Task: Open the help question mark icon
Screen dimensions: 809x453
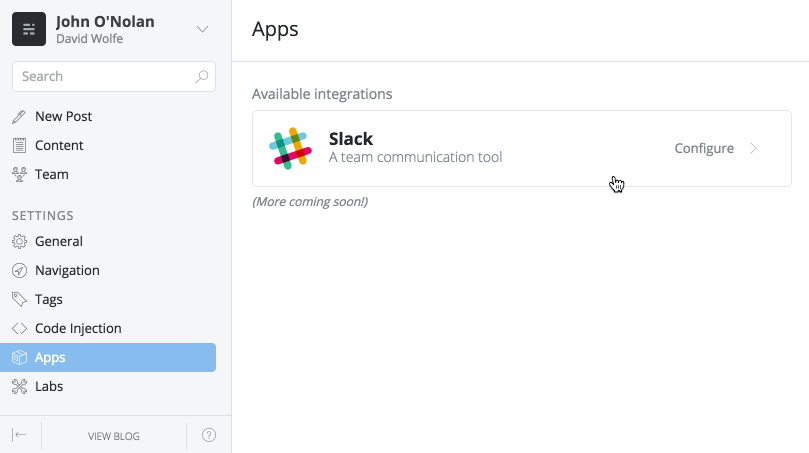Action: [209, 435]
